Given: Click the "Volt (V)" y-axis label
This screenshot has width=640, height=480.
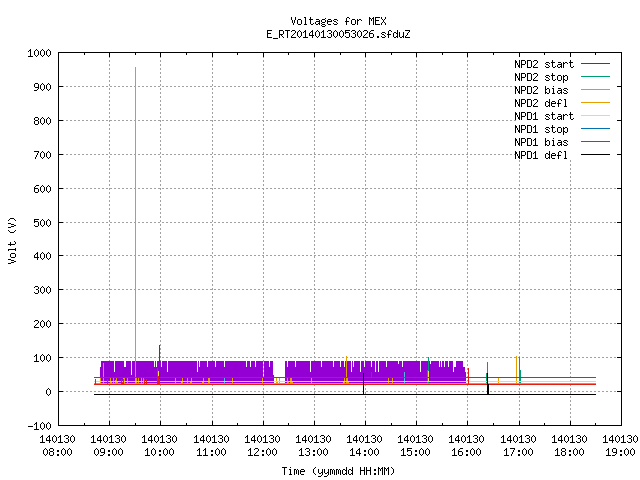Looking at the screenshot, I should (12, 240).
